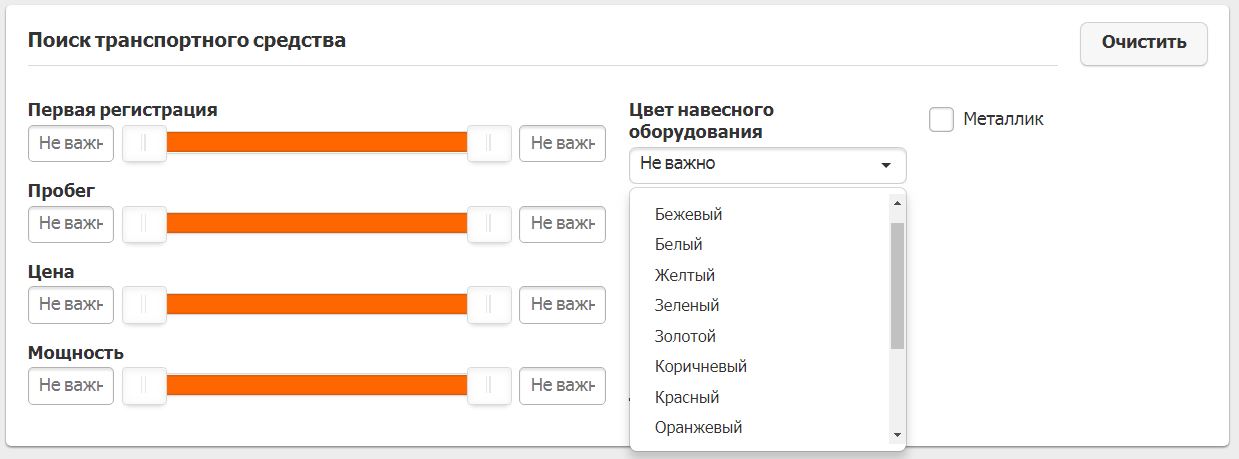Screen dimensions: 1239x459
Task: Click the dropdown list scroll down arrow
Action: 897,435
